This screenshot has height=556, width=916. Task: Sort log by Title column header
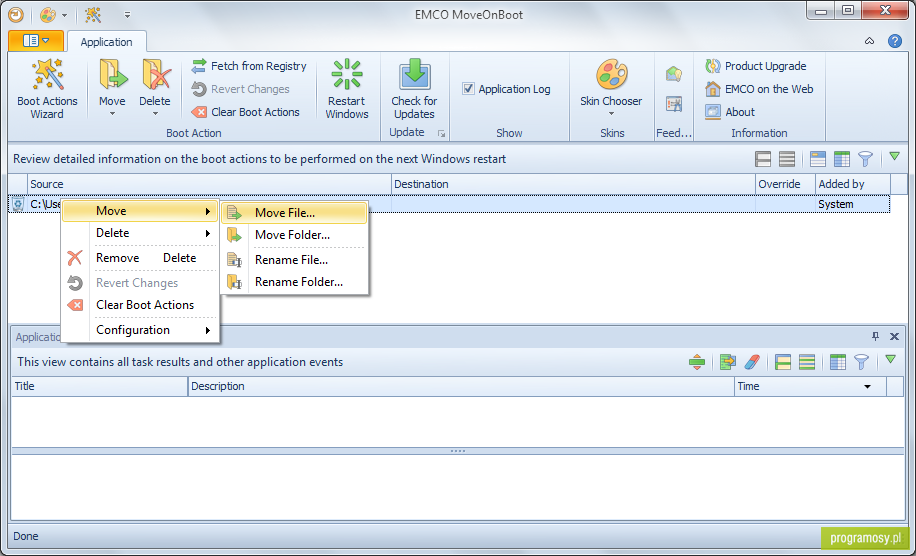100,387
